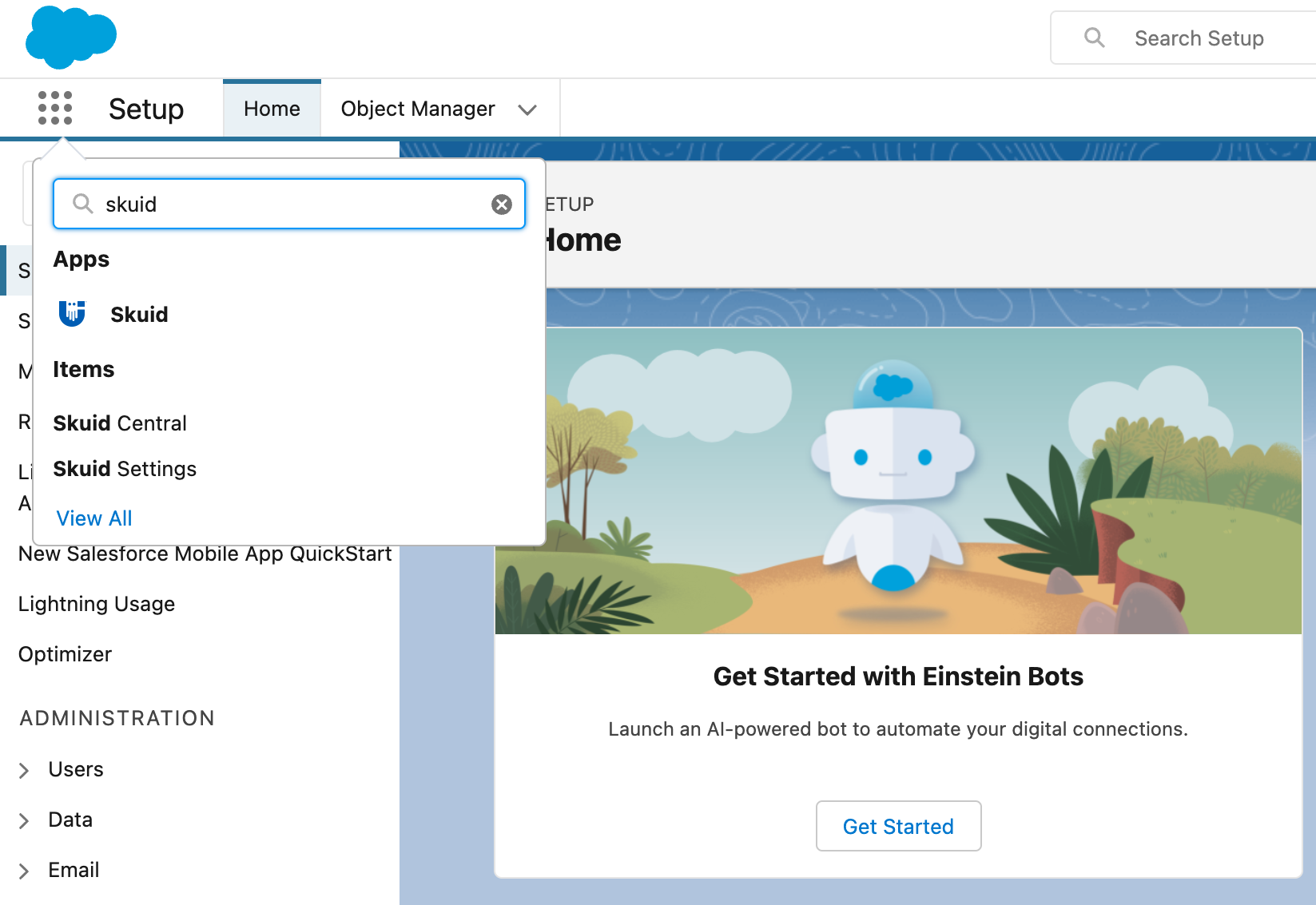Click the View All link
Screen dimensions: 1316x905
coord(94,518)
